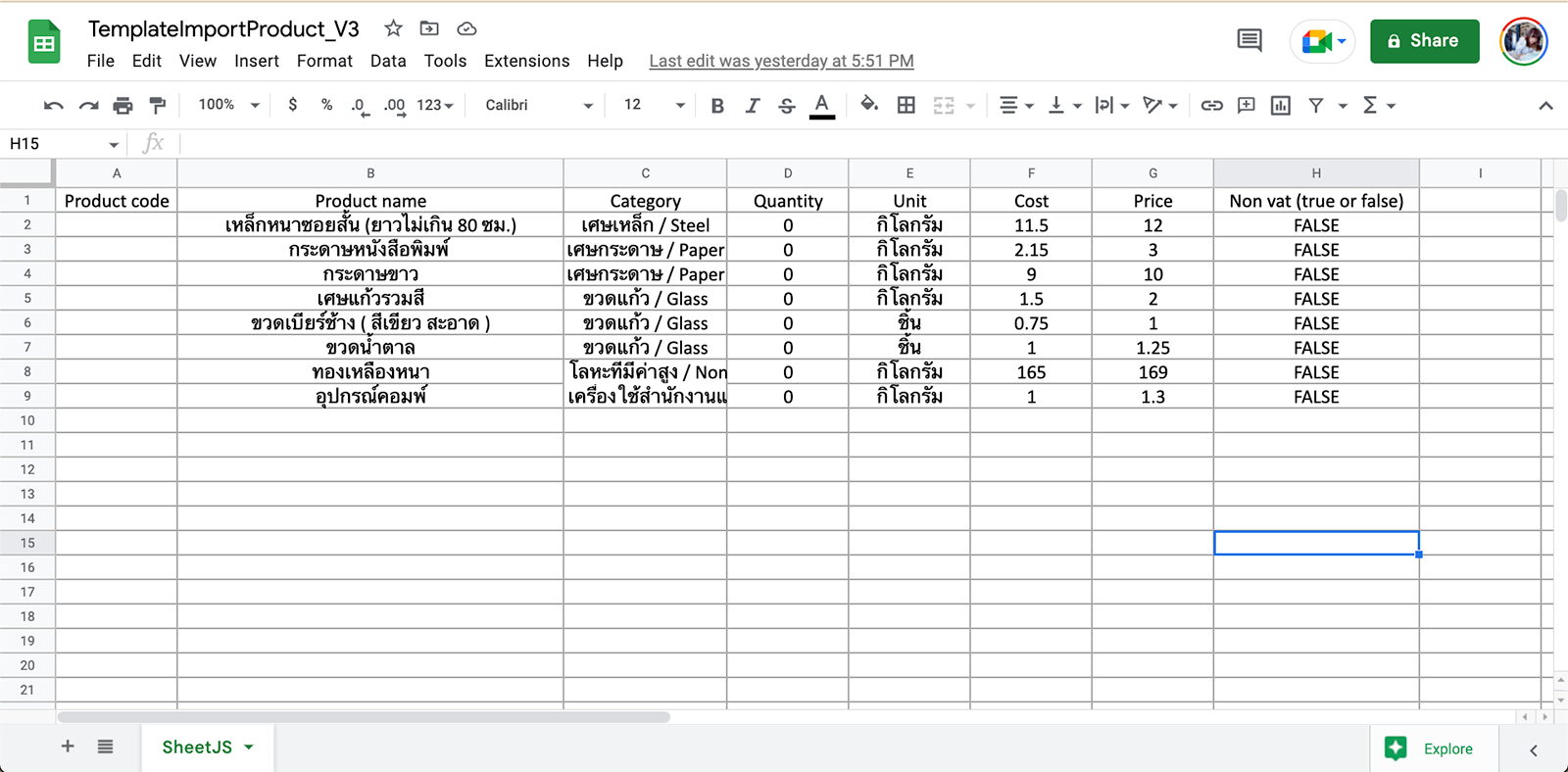Click the green Share button
The width and height of the screenshot is (1568, 772).
(1424, 41)
